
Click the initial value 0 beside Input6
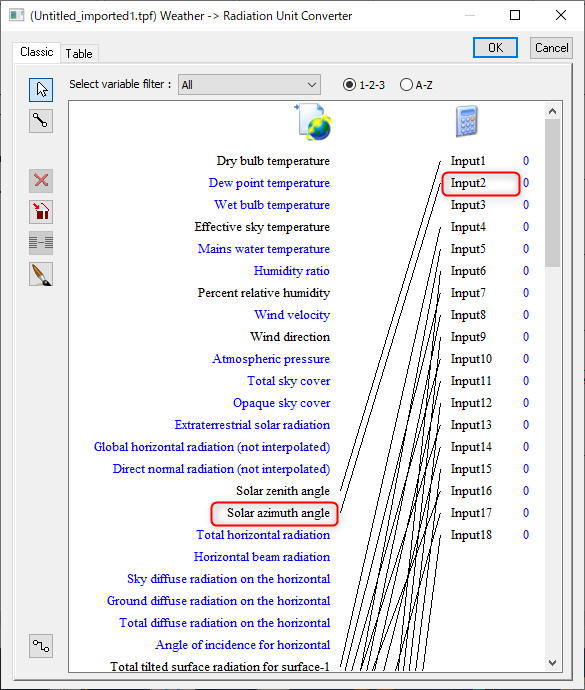pyautogui.click(x=526, y=271)
